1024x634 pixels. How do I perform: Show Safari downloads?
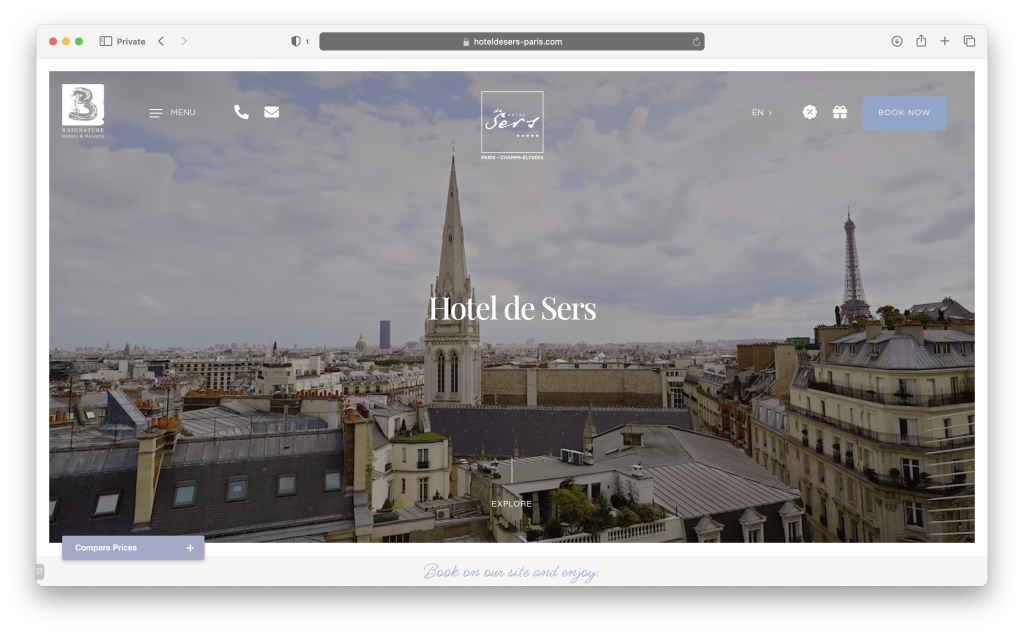[896, 41]
